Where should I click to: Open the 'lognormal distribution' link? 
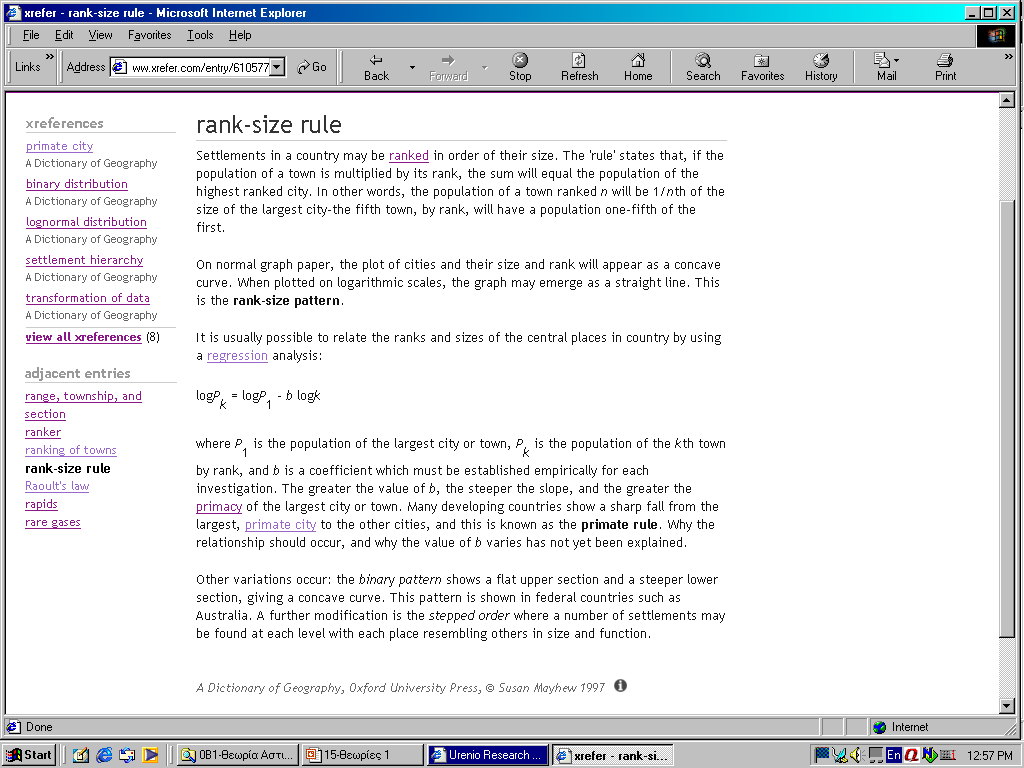coord(86,222)
